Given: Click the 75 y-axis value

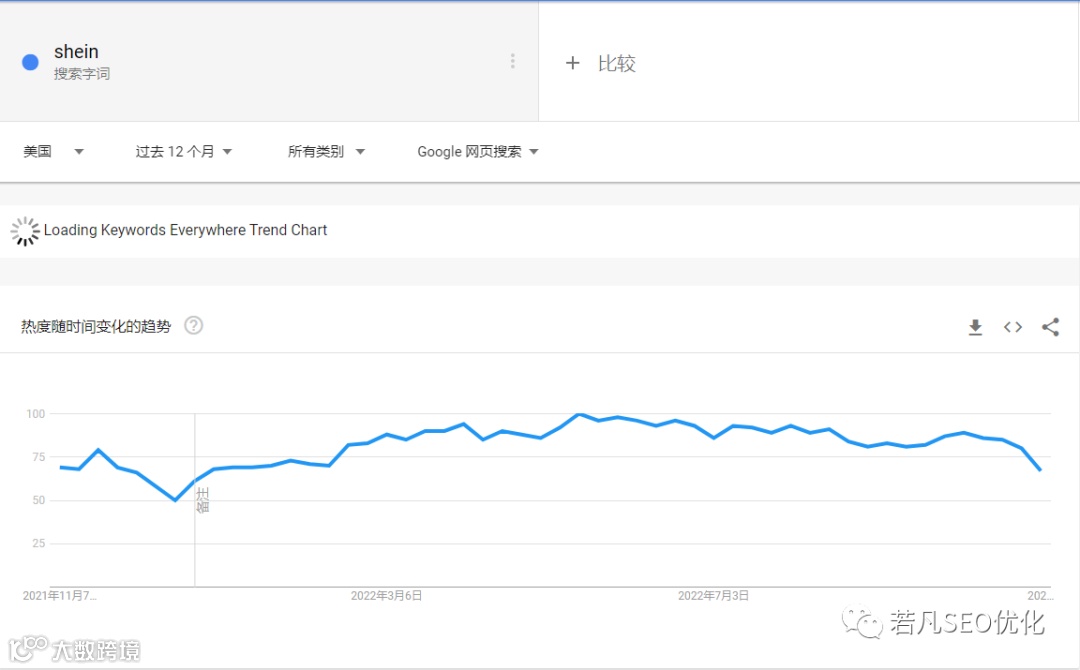Looking at the screenshot, I should click(x=39, y=457).
